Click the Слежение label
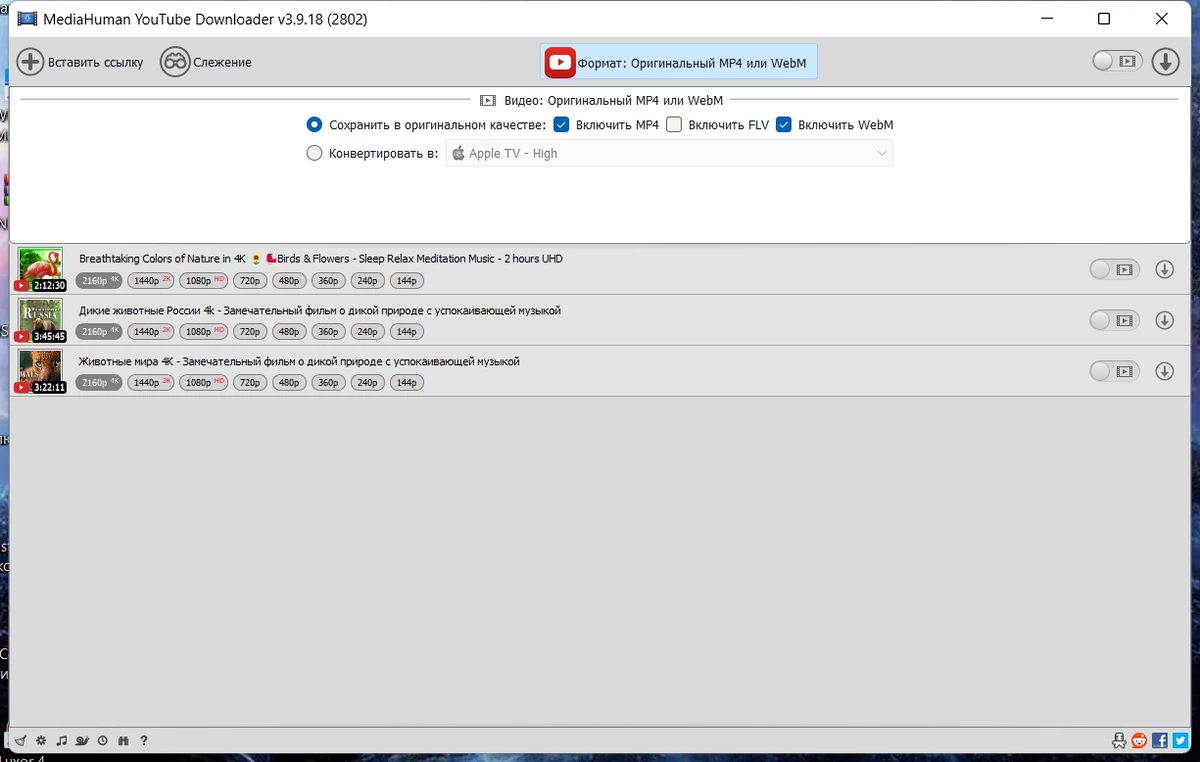This screenshot has width=1200, height=762. pos(223,62)
